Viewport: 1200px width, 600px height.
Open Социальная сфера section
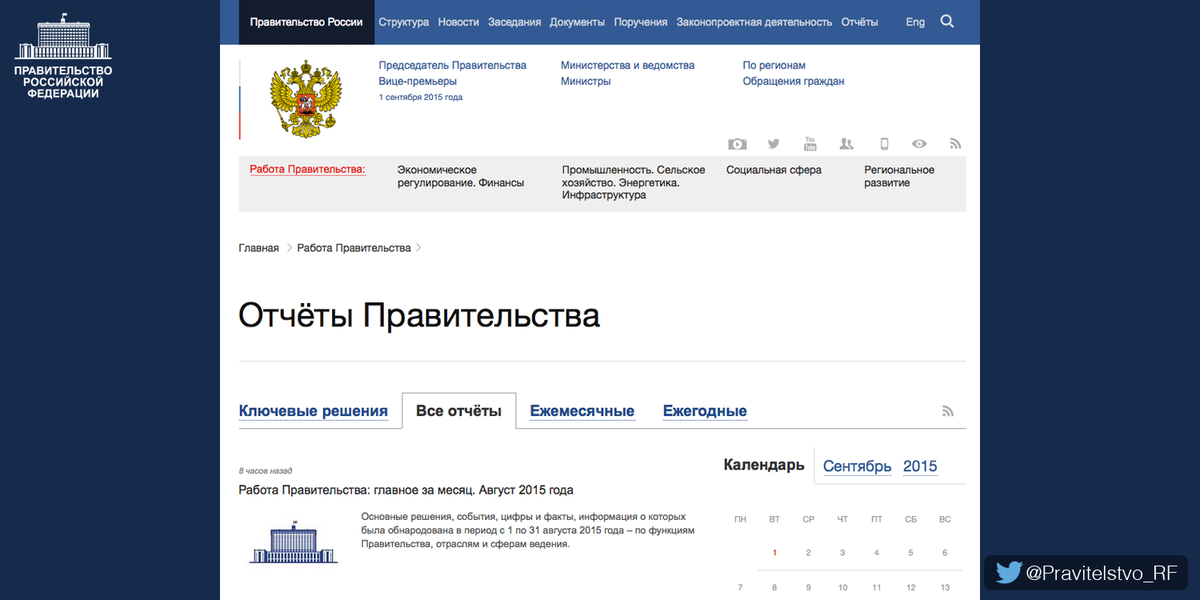point(774,170)
